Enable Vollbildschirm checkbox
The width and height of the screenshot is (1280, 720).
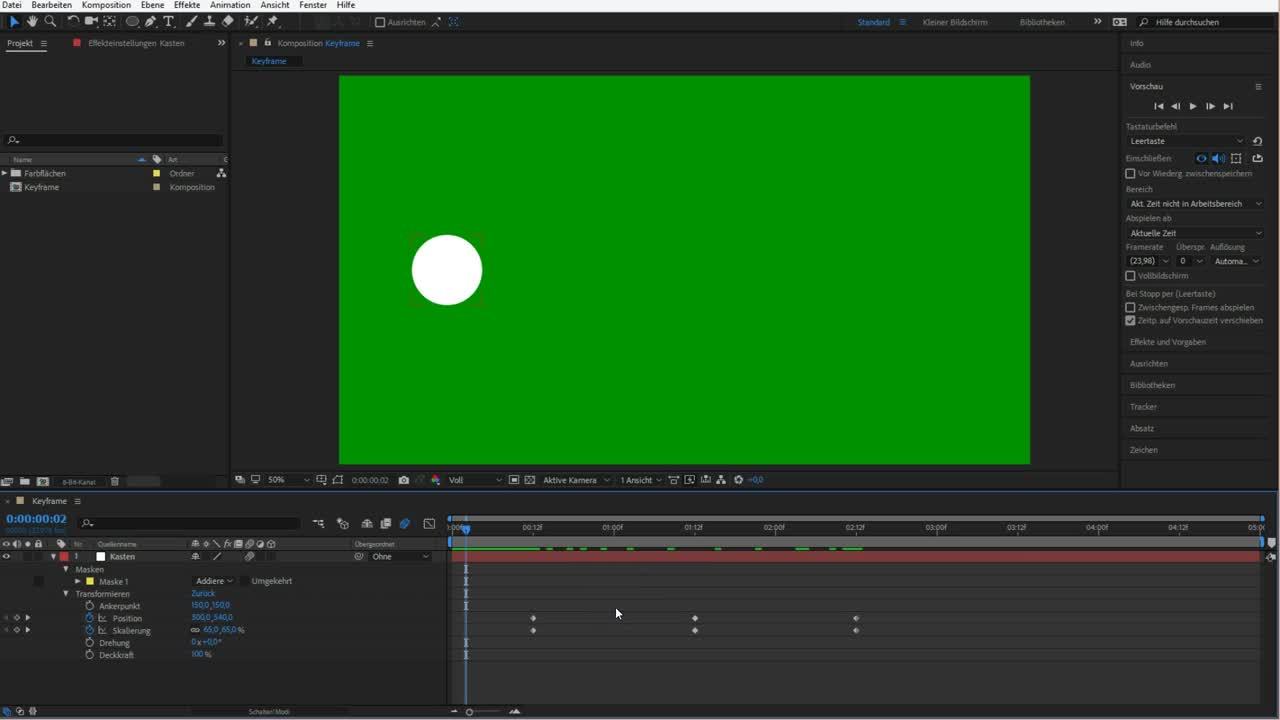[x=1130, y=276]
